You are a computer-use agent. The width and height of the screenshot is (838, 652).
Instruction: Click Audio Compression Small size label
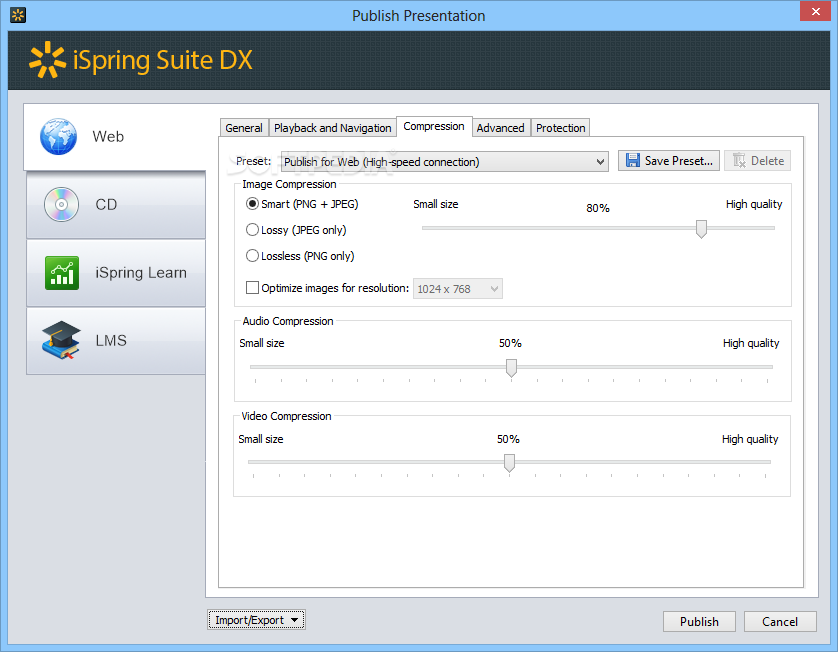pyautogui.click(x=261, y=343)
